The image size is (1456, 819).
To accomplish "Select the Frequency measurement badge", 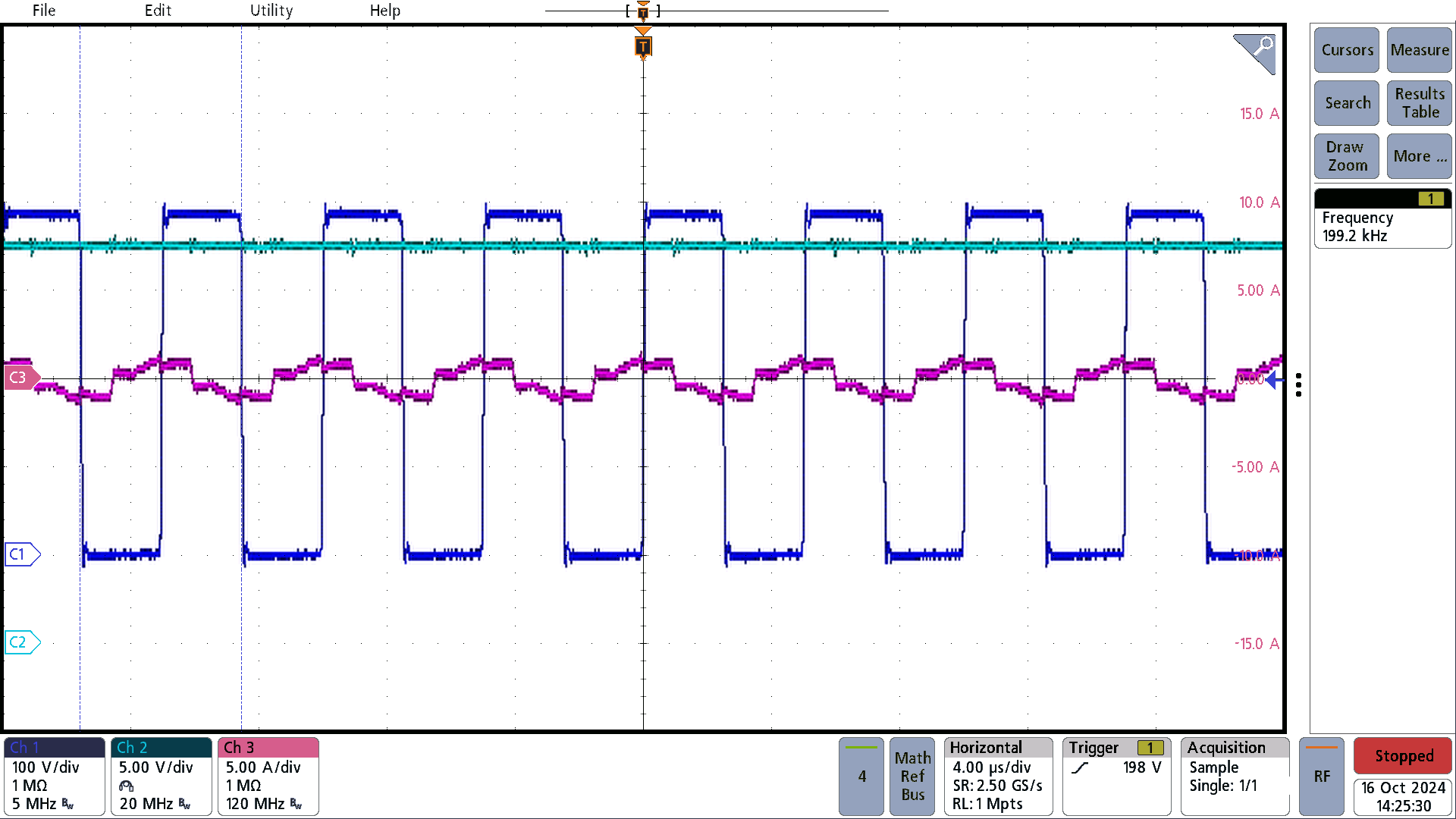I will (1383, 219).
